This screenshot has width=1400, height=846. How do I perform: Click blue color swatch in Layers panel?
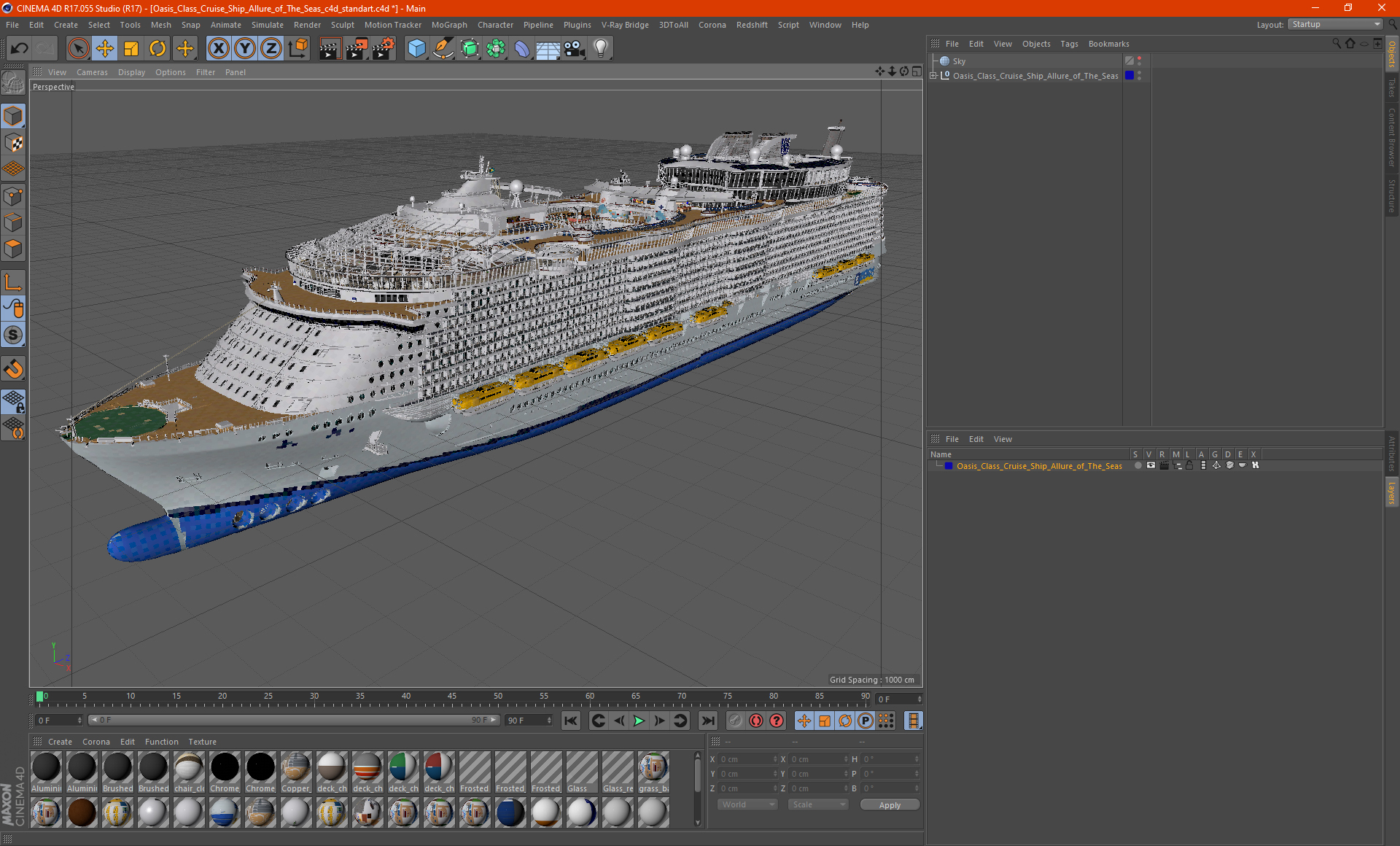click(949, 466)
